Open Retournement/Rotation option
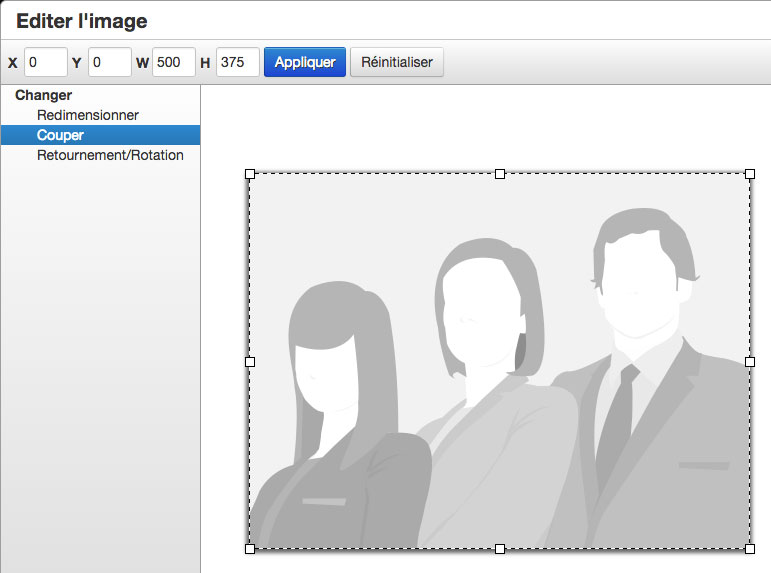Image resolution: width=771 pixels, height=573 pixels. (100, 155)
